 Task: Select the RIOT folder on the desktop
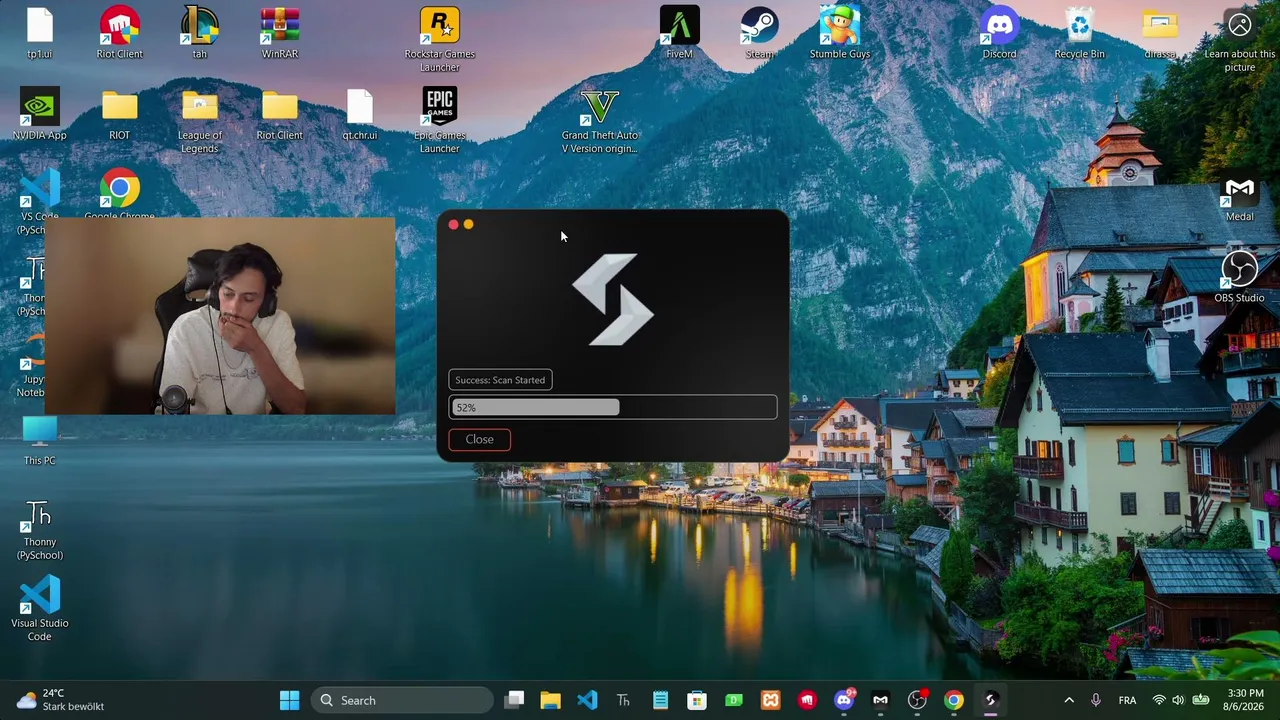pyautogui.click(x=120, y=114)
